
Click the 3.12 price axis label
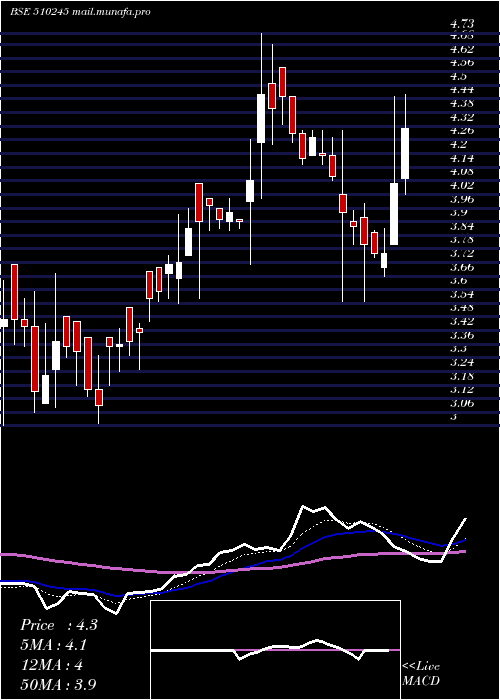[462, 390]
